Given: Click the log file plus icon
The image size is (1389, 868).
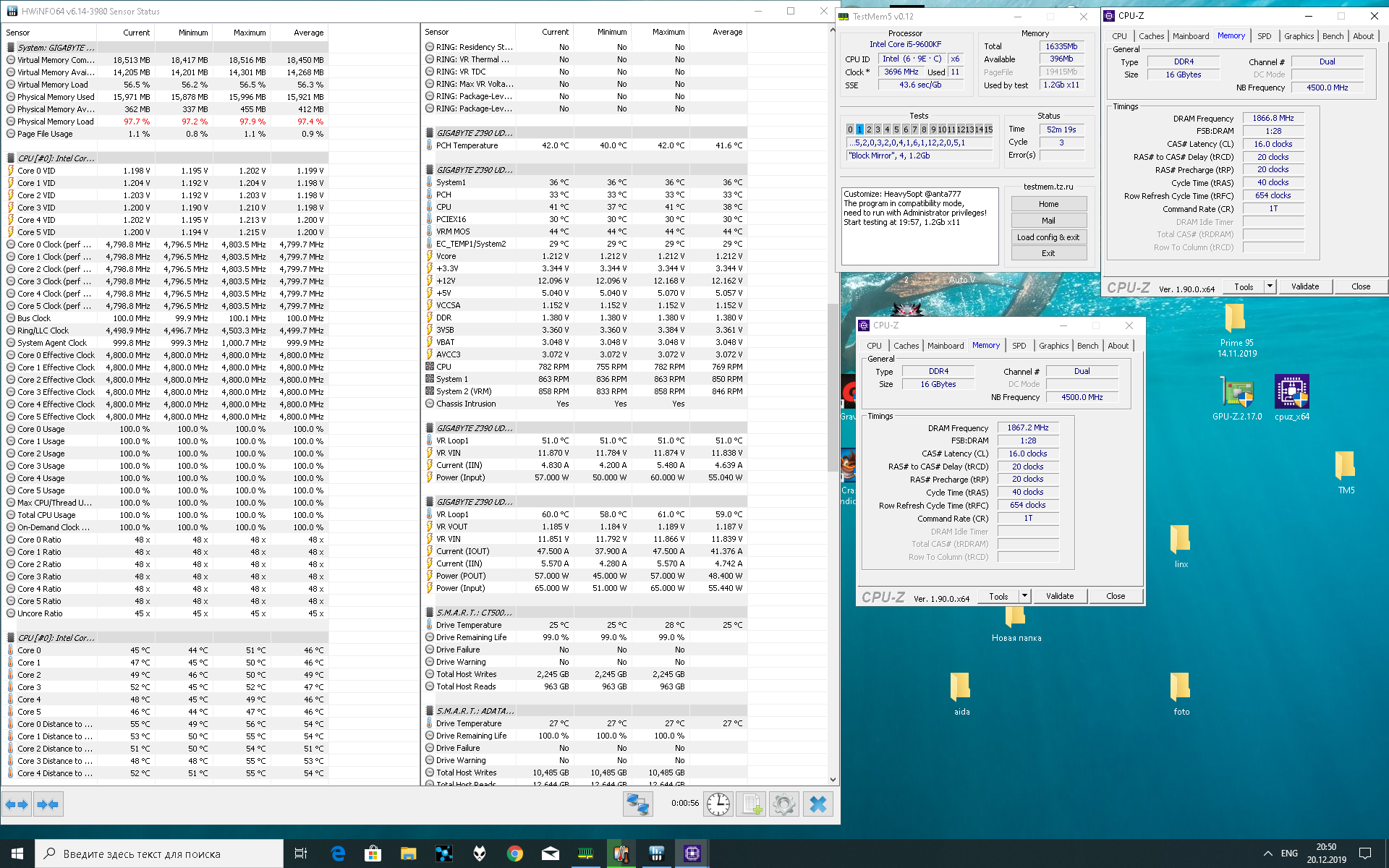Looking at the screenshot, I should [x=751, y=804].
